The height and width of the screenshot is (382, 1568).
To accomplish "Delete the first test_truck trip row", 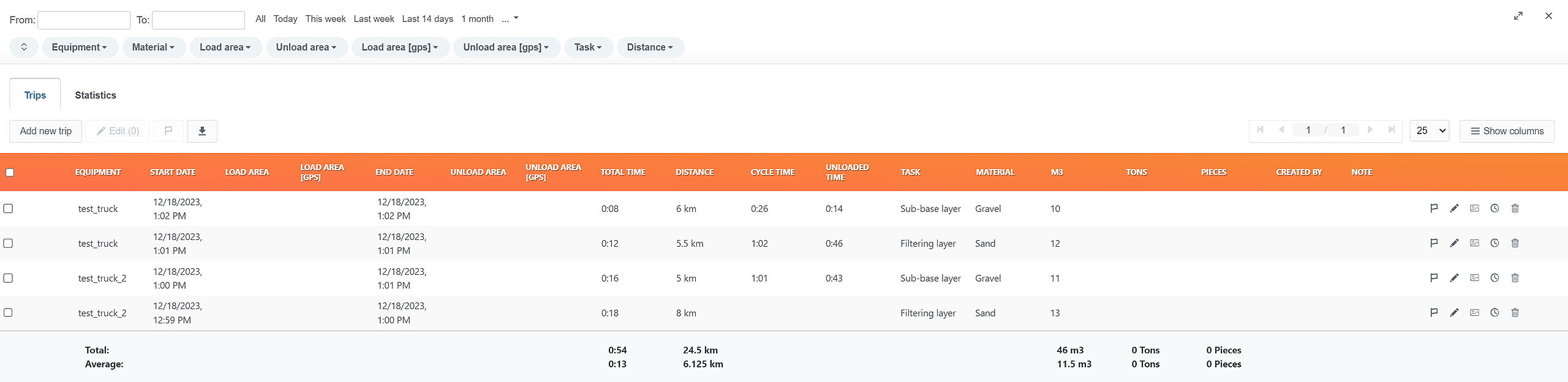I will (x=1515, y=209).
